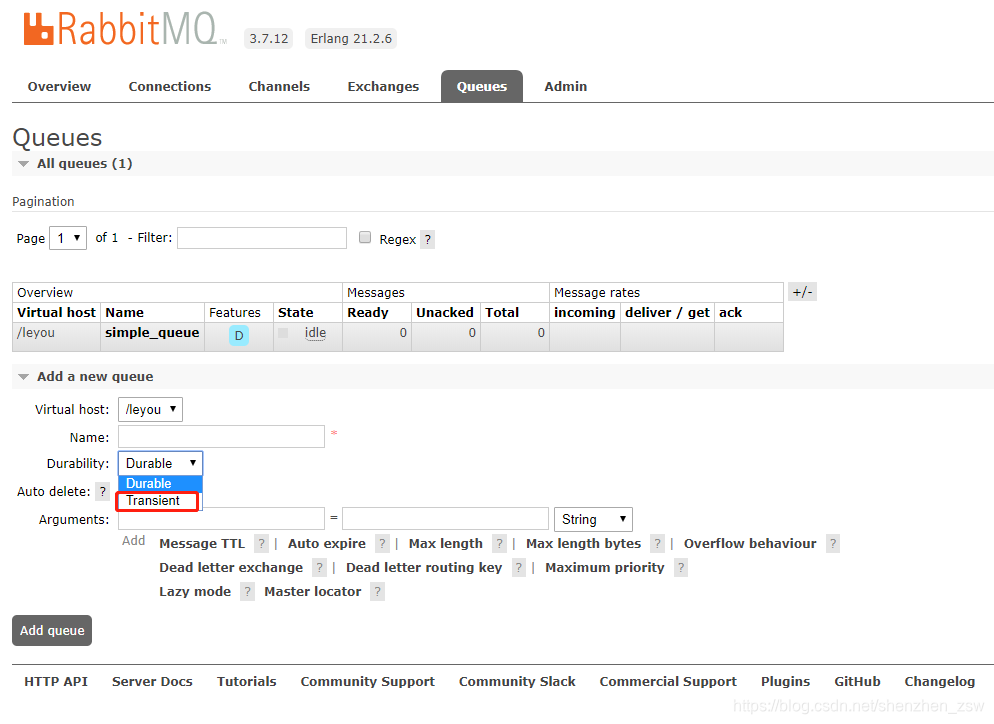Focus the new queue Name field

[x=221, y=437]
